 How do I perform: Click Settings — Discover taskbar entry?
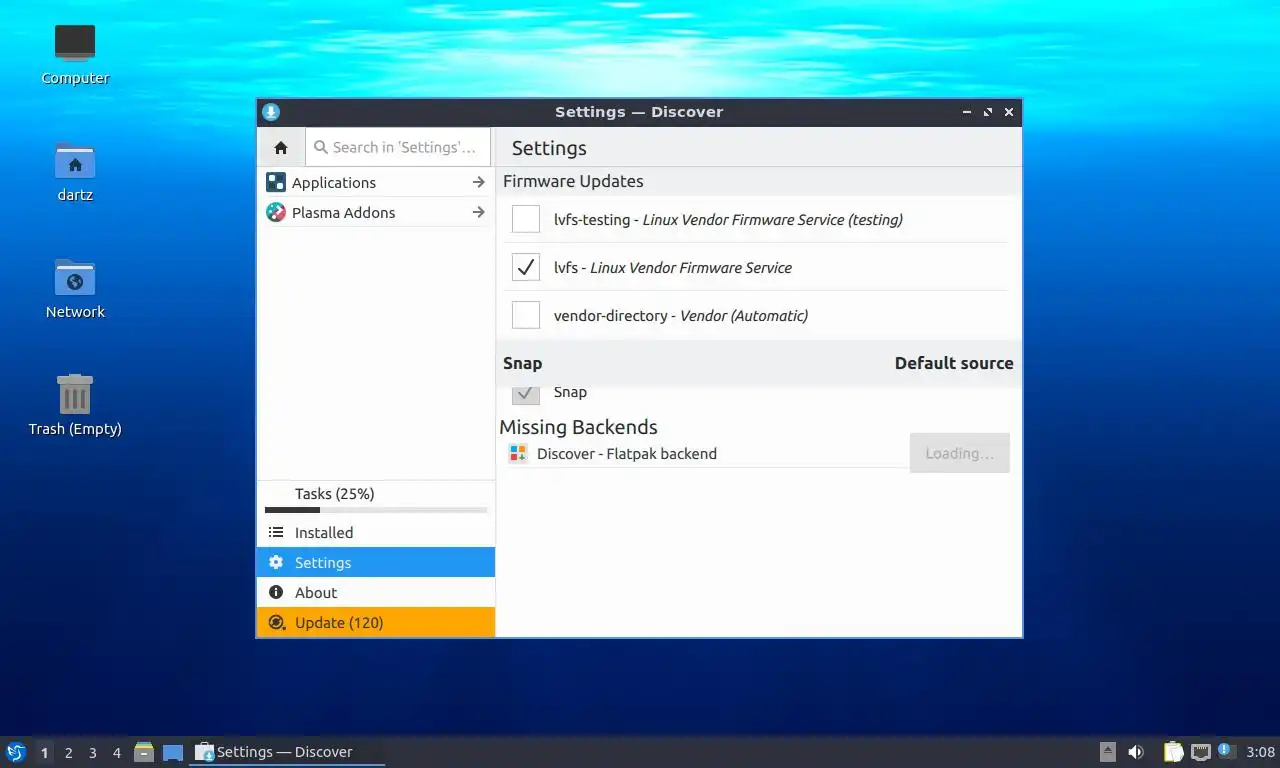point(287,752)
